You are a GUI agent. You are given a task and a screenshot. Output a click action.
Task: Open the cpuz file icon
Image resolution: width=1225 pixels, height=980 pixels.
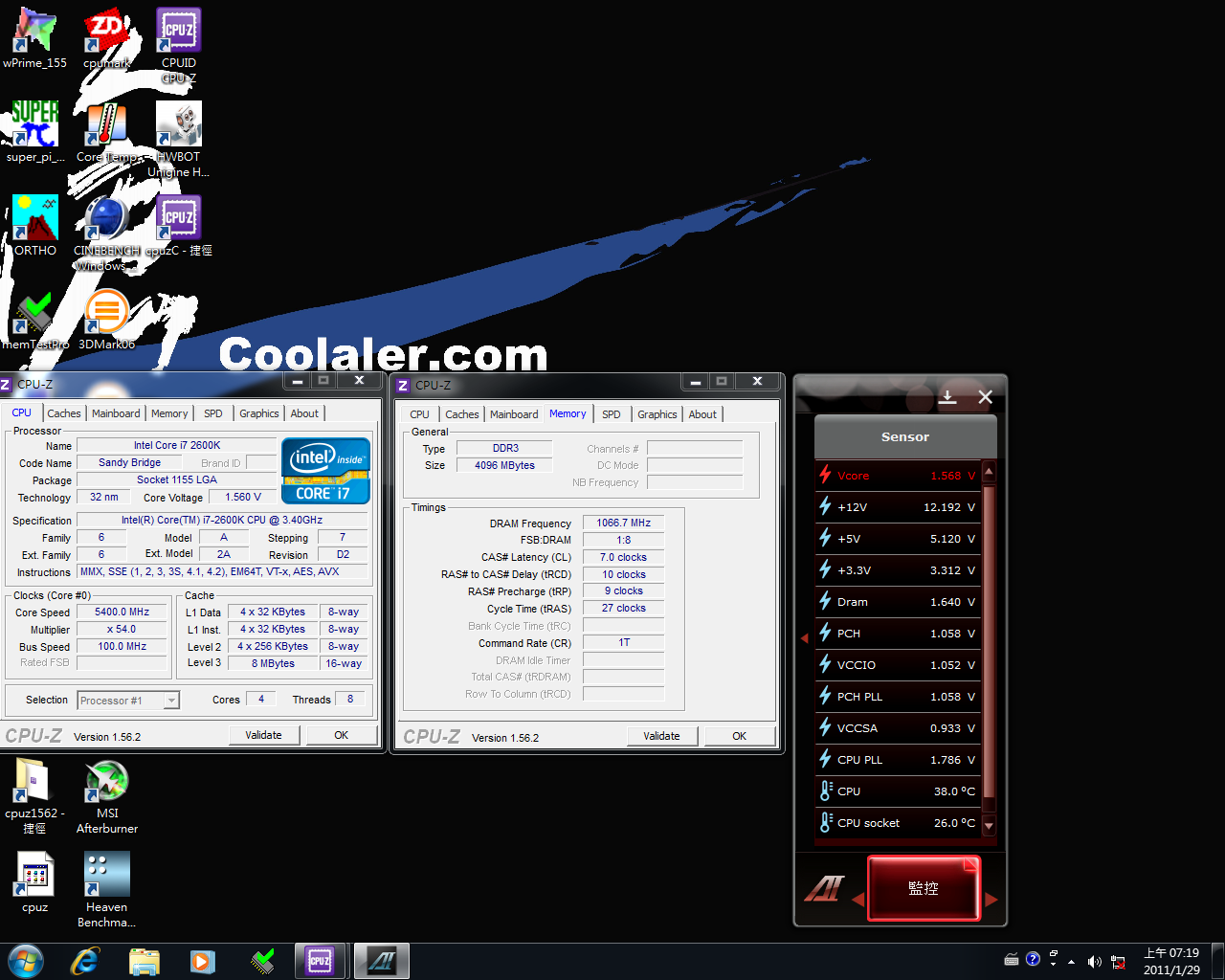(x=34, y=880)
